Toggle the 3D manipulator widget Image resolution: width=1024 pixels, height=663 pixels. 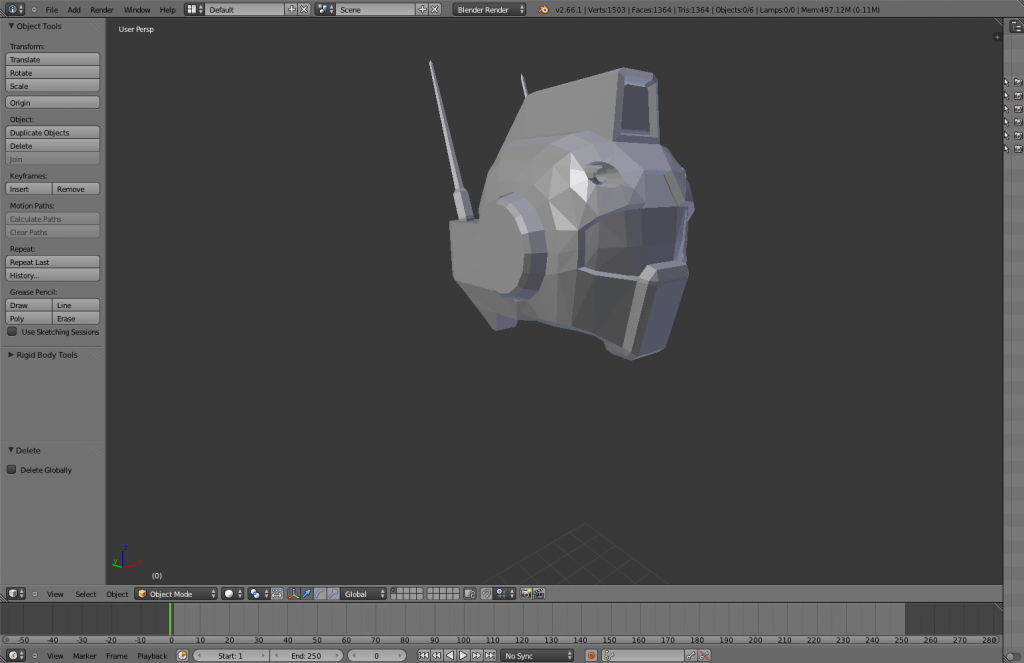[x=294, y=594]
